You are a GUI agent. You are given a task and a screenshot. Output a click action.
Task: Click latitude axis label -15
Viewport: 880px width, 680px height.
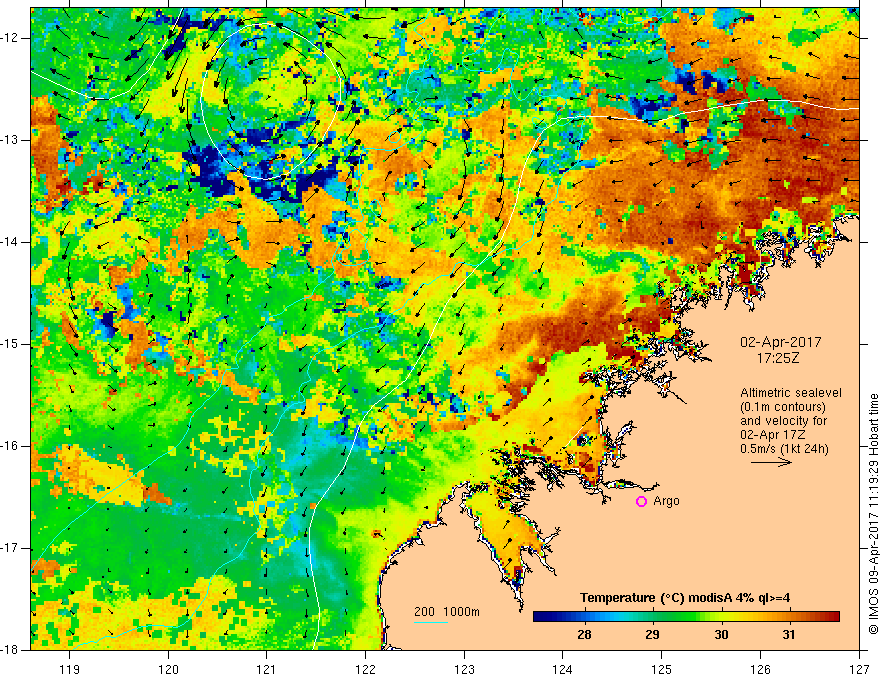[11, 344]
